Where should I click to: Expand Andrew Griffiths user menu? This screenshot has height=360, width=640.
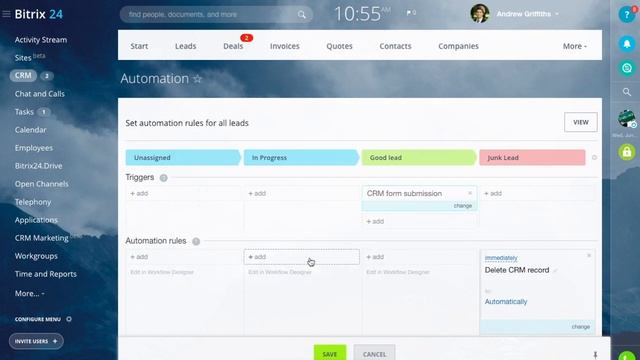pos(557,14)
